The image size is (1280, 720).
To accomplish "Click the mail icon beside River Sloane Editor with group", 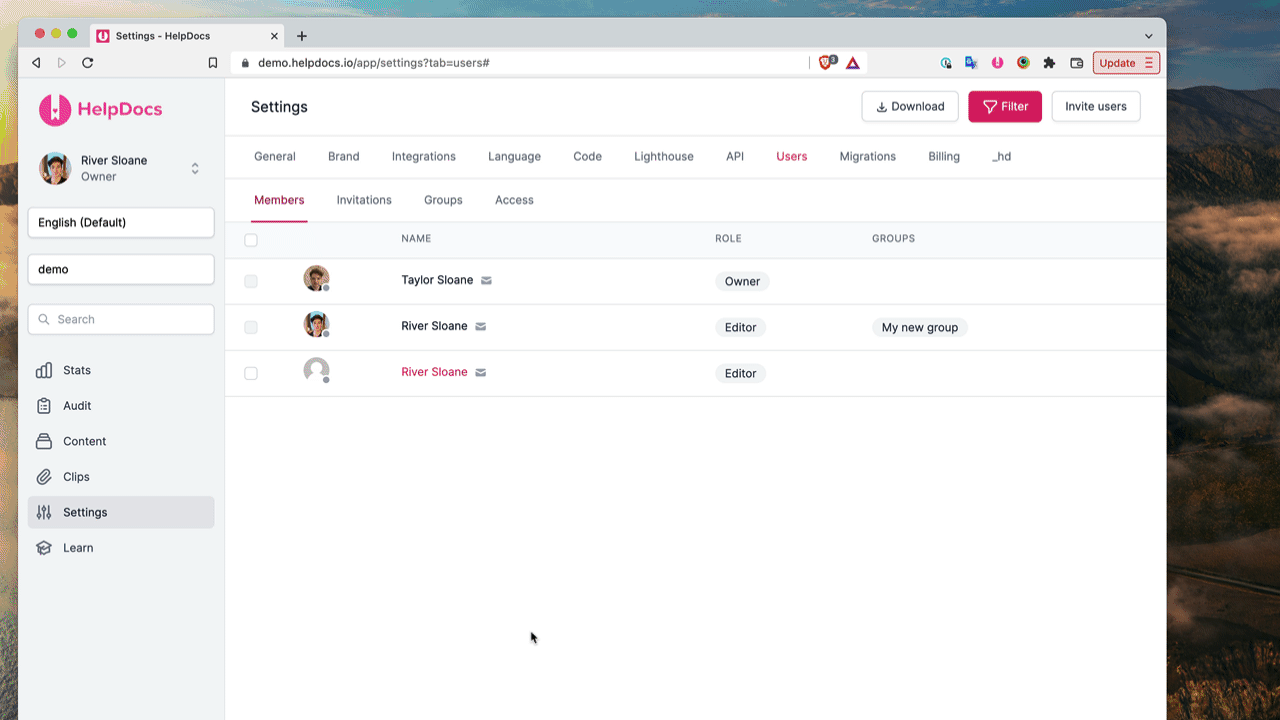I will tap(480, 327).
